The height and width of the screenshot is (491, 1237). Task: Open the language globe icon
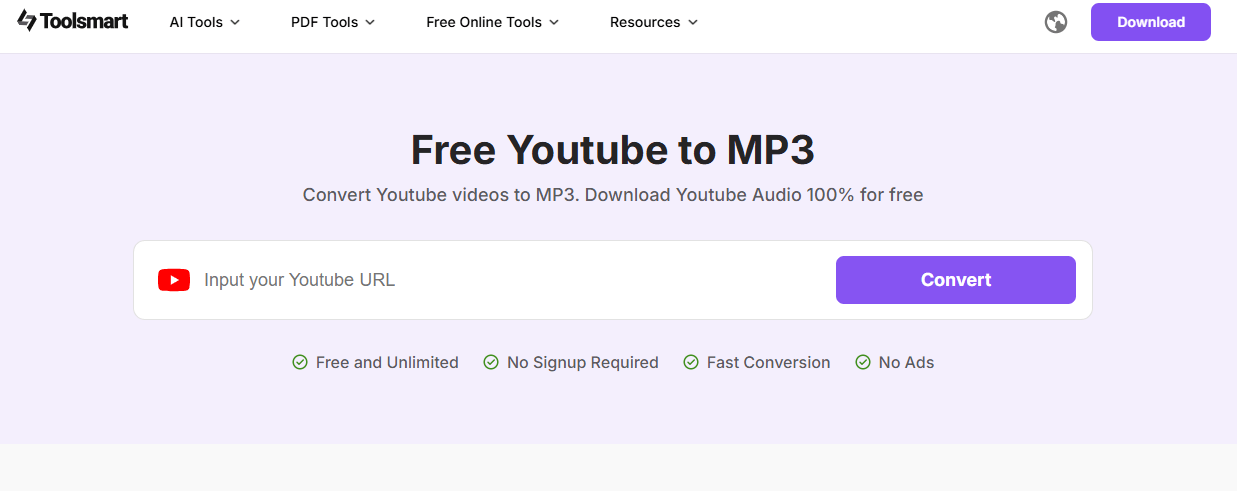(1056, 22)
